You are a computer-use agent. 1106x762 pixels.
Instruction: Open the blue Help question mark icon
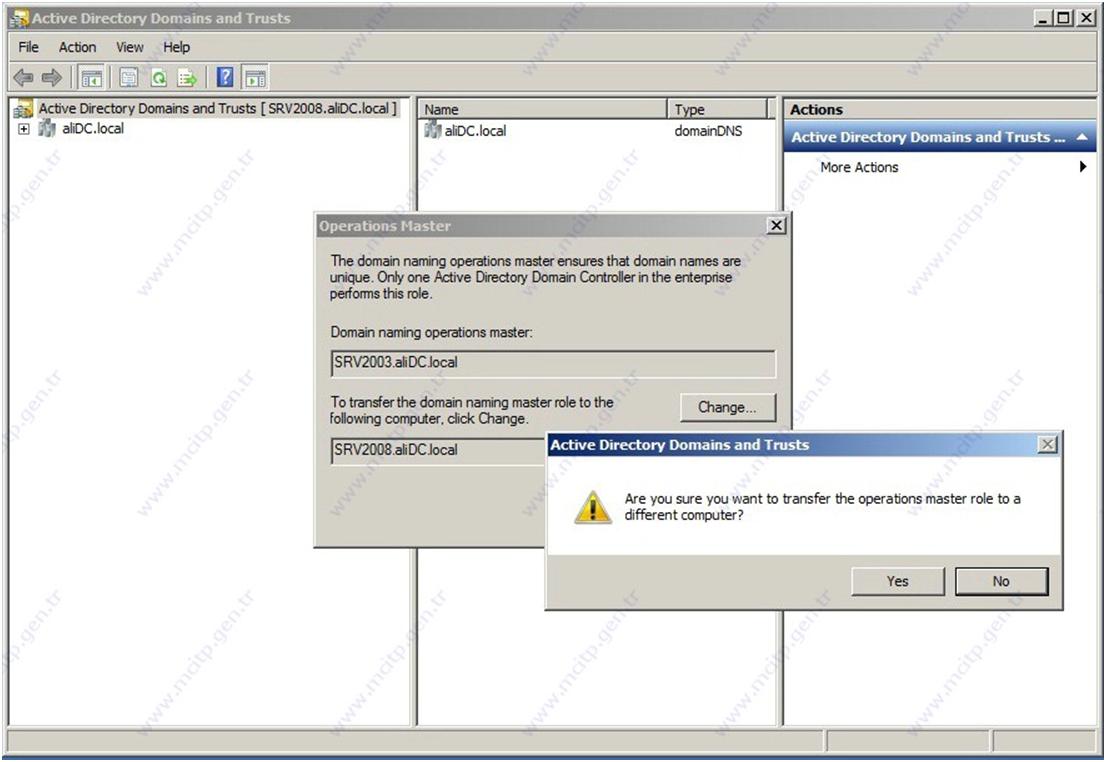pos(225,77)
